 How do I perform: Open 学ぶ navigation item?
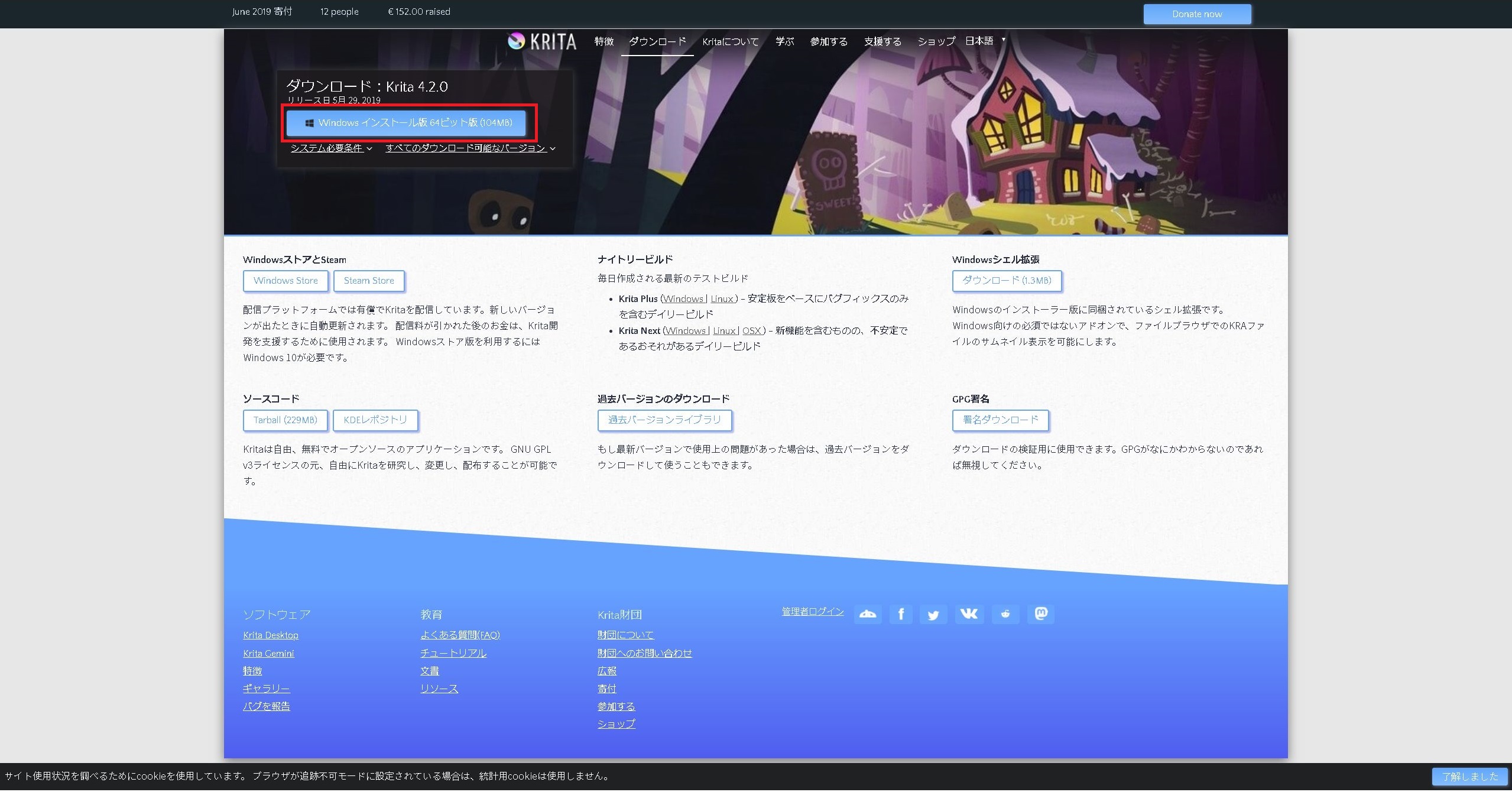(785, 41)
